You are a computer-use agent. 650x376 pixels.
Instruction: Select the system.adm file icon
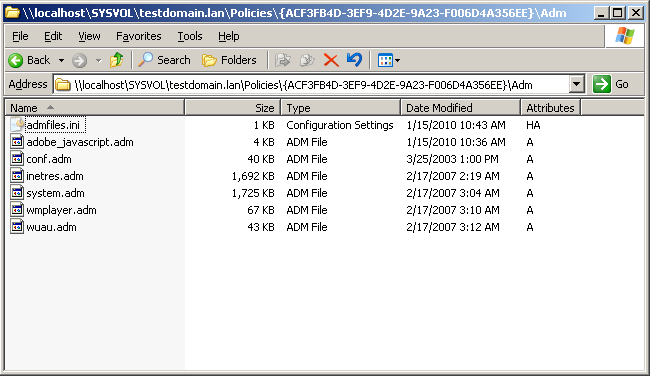coord(17,193)
